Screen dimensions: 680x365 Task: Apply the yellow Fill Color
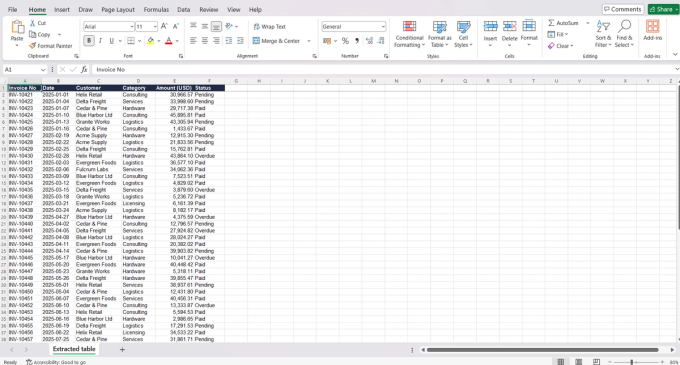[150, 41]
